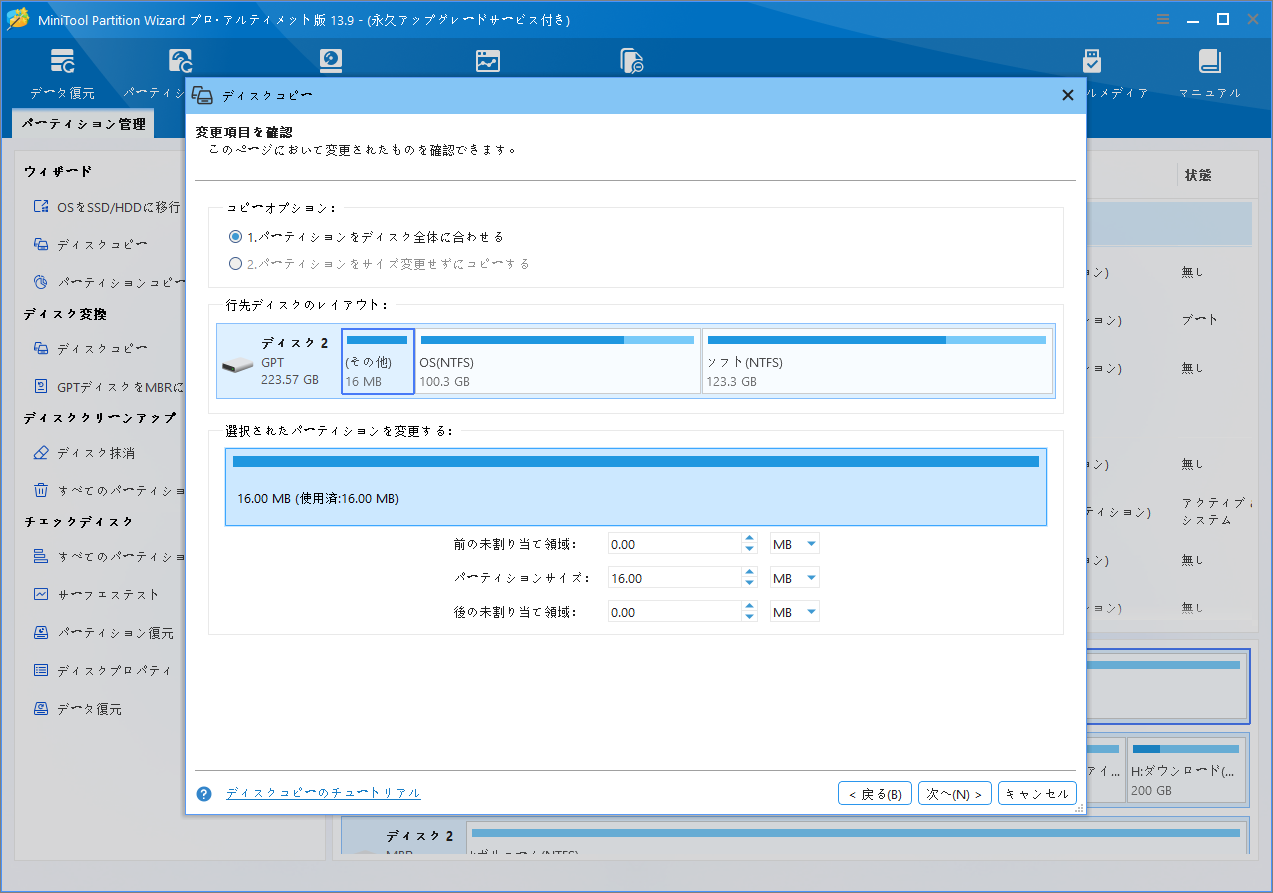Open データ復元 tool in the top toolbar

click(62, 75)
